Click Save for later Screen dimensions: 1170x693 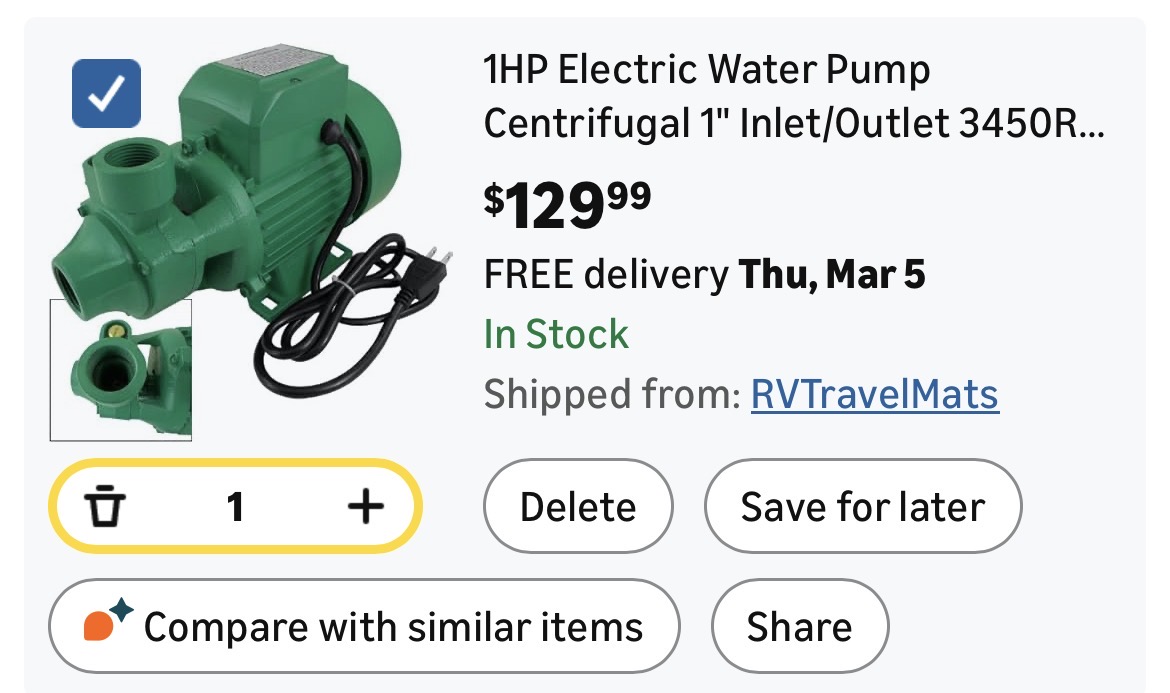point(862,507)
